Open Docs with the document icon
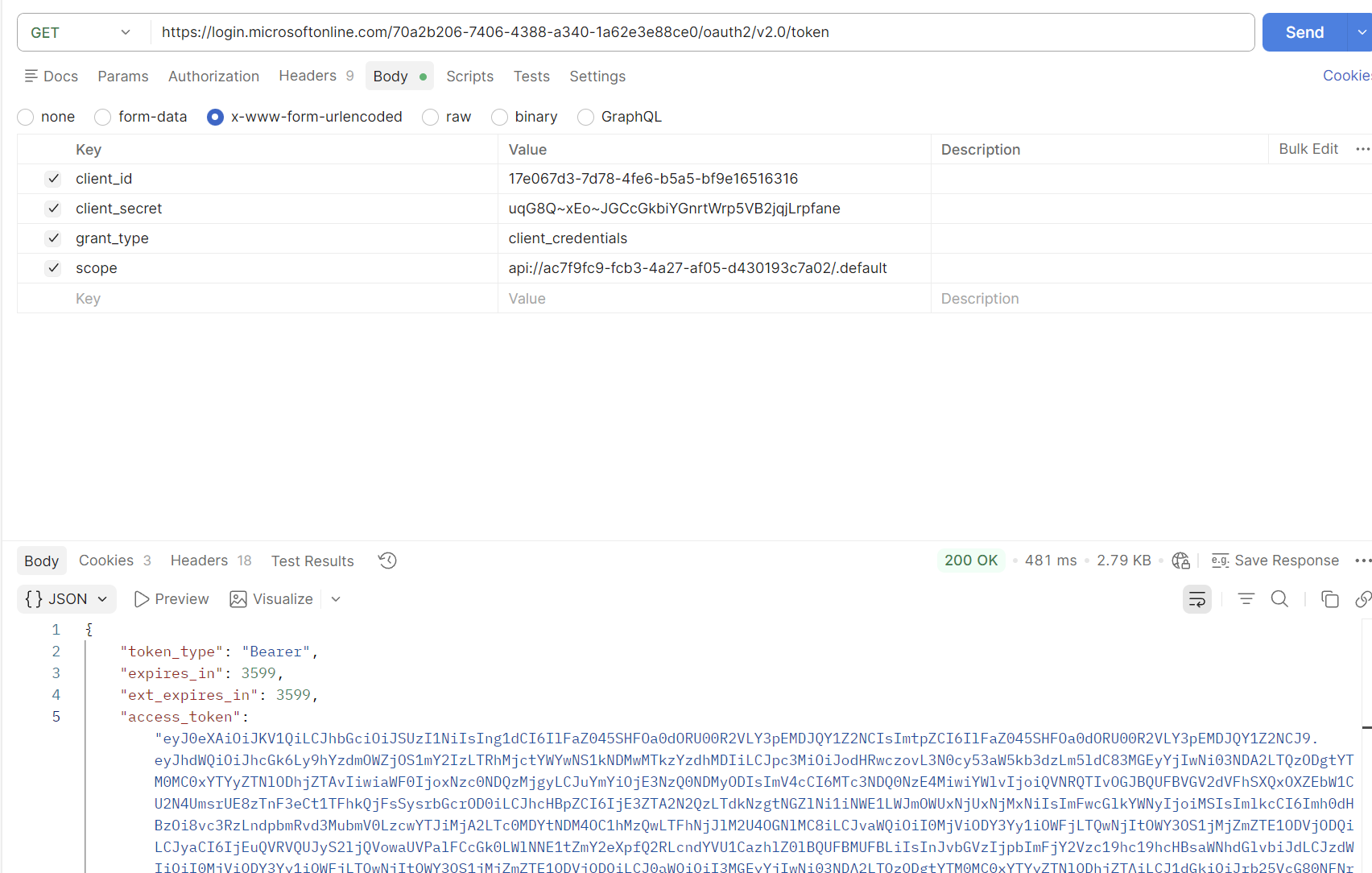Image resolution: width=1372 pixels, height=873 pixels. [x=52, y=77]
